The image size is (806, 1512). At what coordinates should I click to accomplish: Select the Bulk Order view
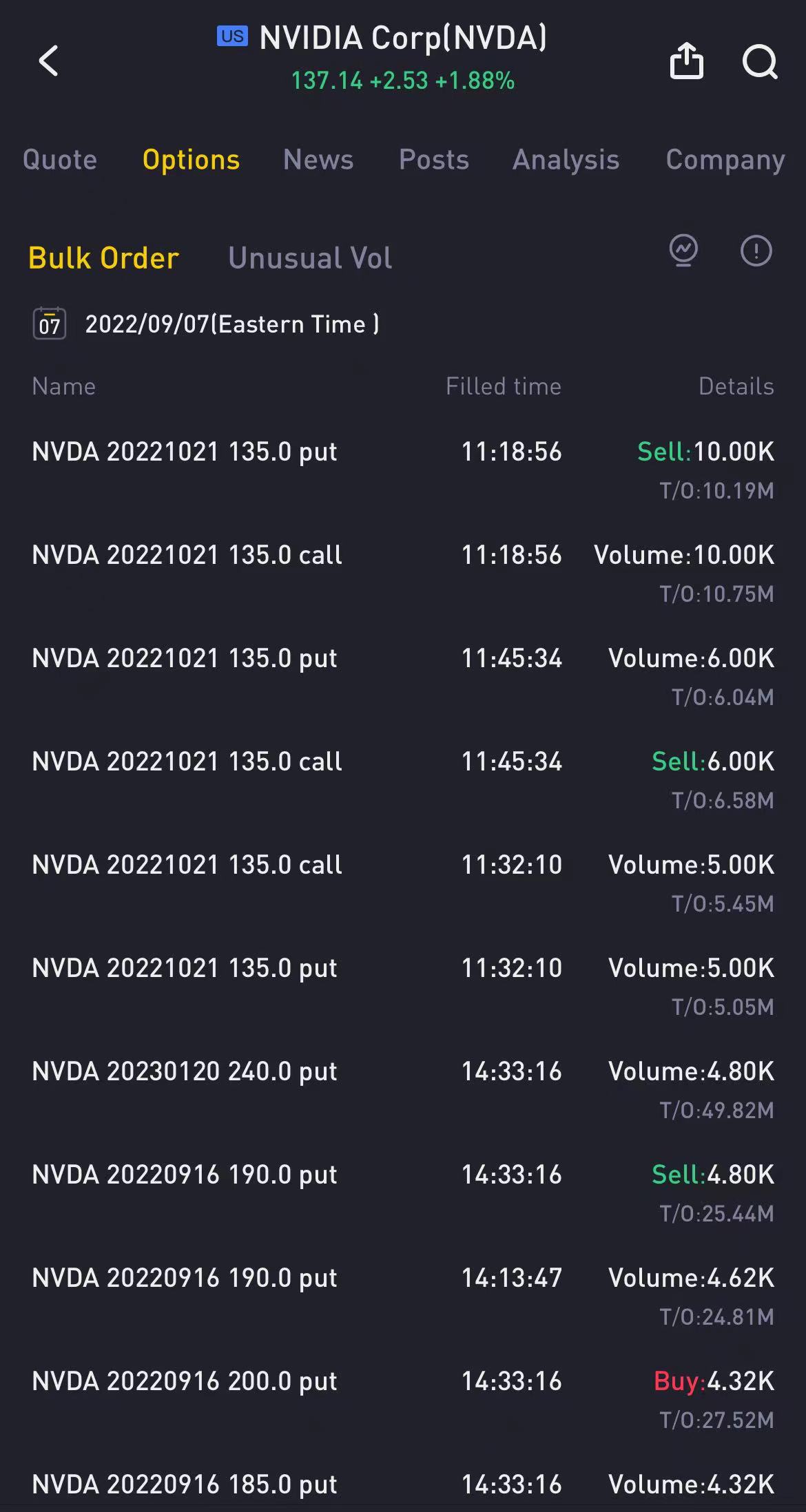click(104, 258)
